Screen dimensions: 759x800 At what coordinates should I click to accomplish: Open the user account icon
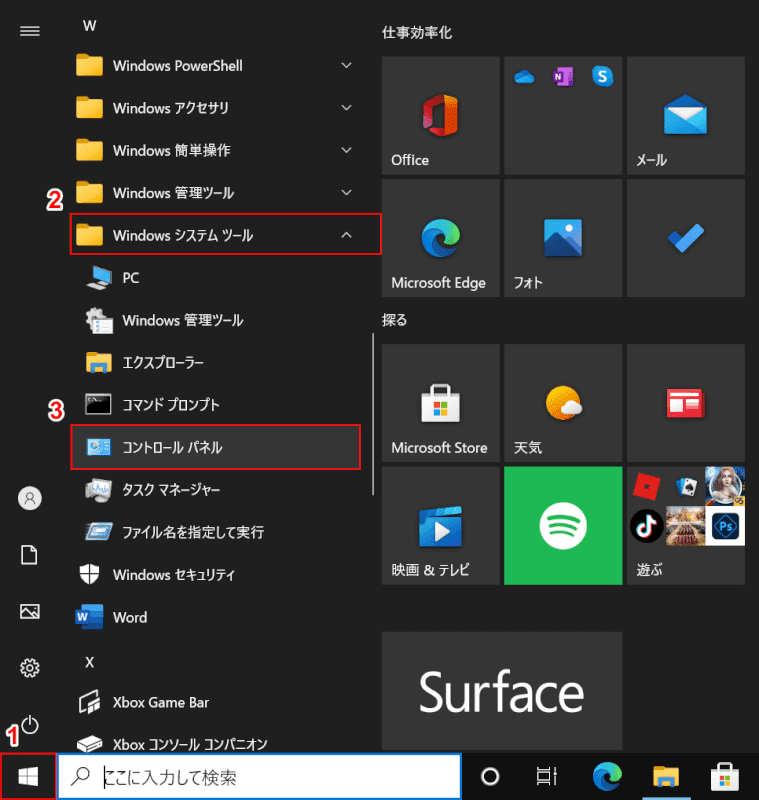coord(30,498)
